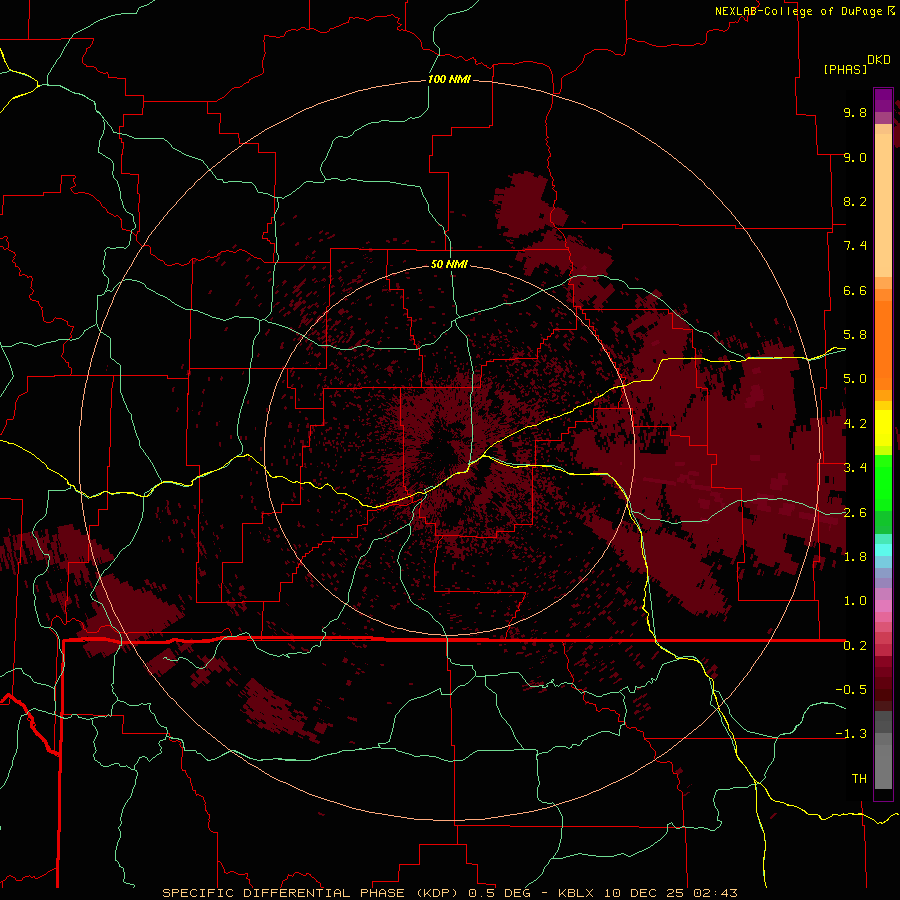Viewport: 900px width, 900px height.
Task: Pick the yellow segment of the color bar
Action: coord(883,428)
